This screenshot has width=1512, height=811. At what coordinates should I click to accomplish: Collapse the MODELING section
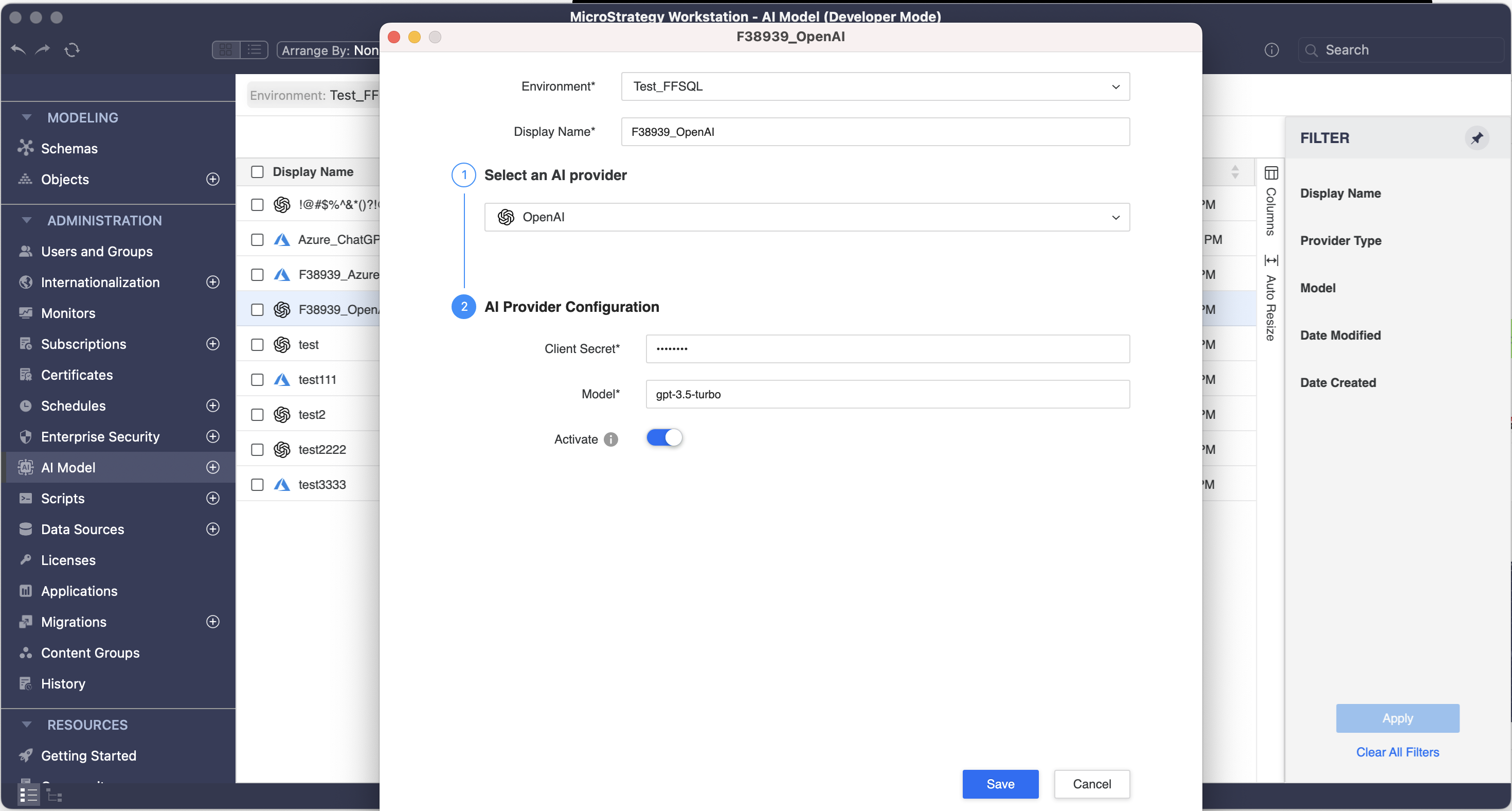[x=26, y=117]
